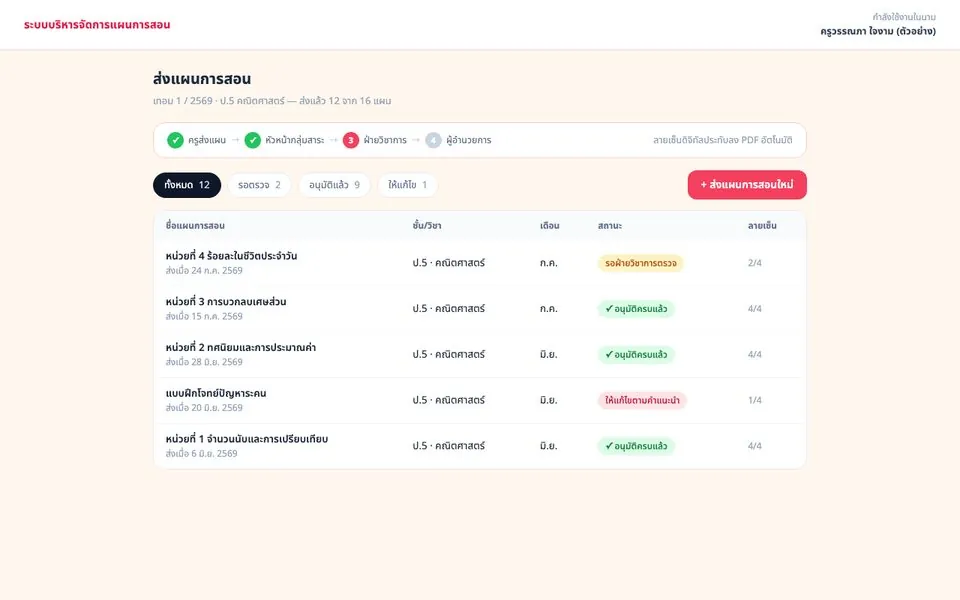Click the submitted date ส่งเมื่อ 20 มิ.ย. 2569
Image resolution: width=960 pixels, height=600 pixels.
click(204, 408)
